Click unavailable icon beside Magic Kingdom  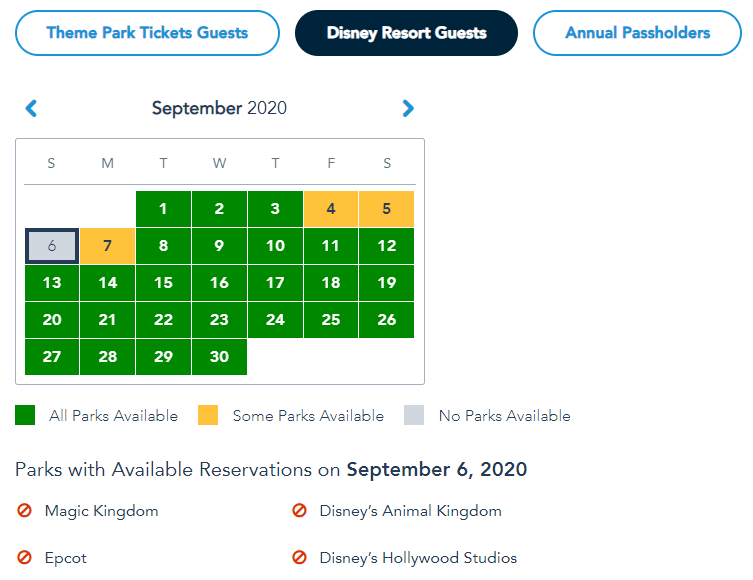pyautogui.click(x=25, y=511)
